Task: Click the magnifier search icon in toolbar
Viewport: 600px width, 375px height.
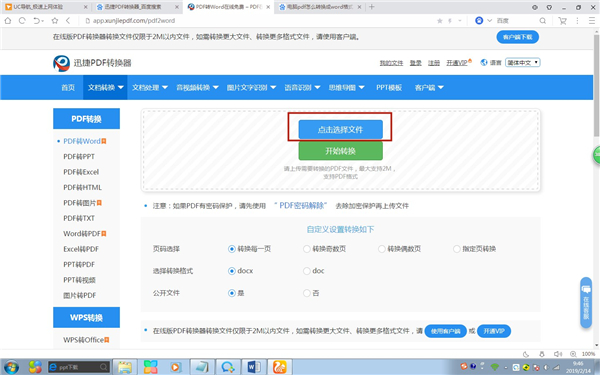Action: tap(543, 21)
